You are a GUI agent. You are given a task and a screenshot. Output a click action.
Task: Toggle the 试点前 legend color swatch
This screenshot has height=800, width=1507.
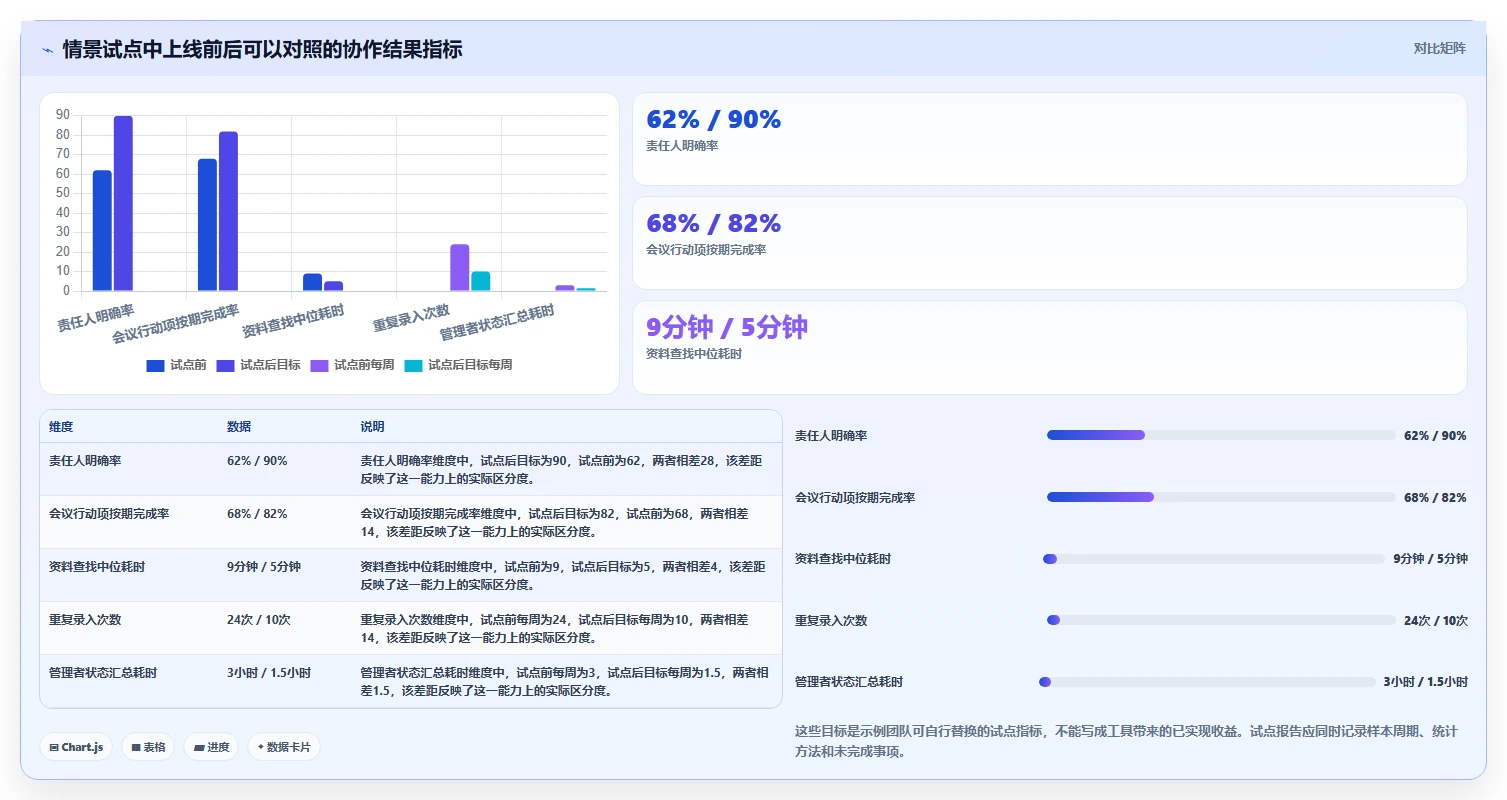[x=155, y=365]
